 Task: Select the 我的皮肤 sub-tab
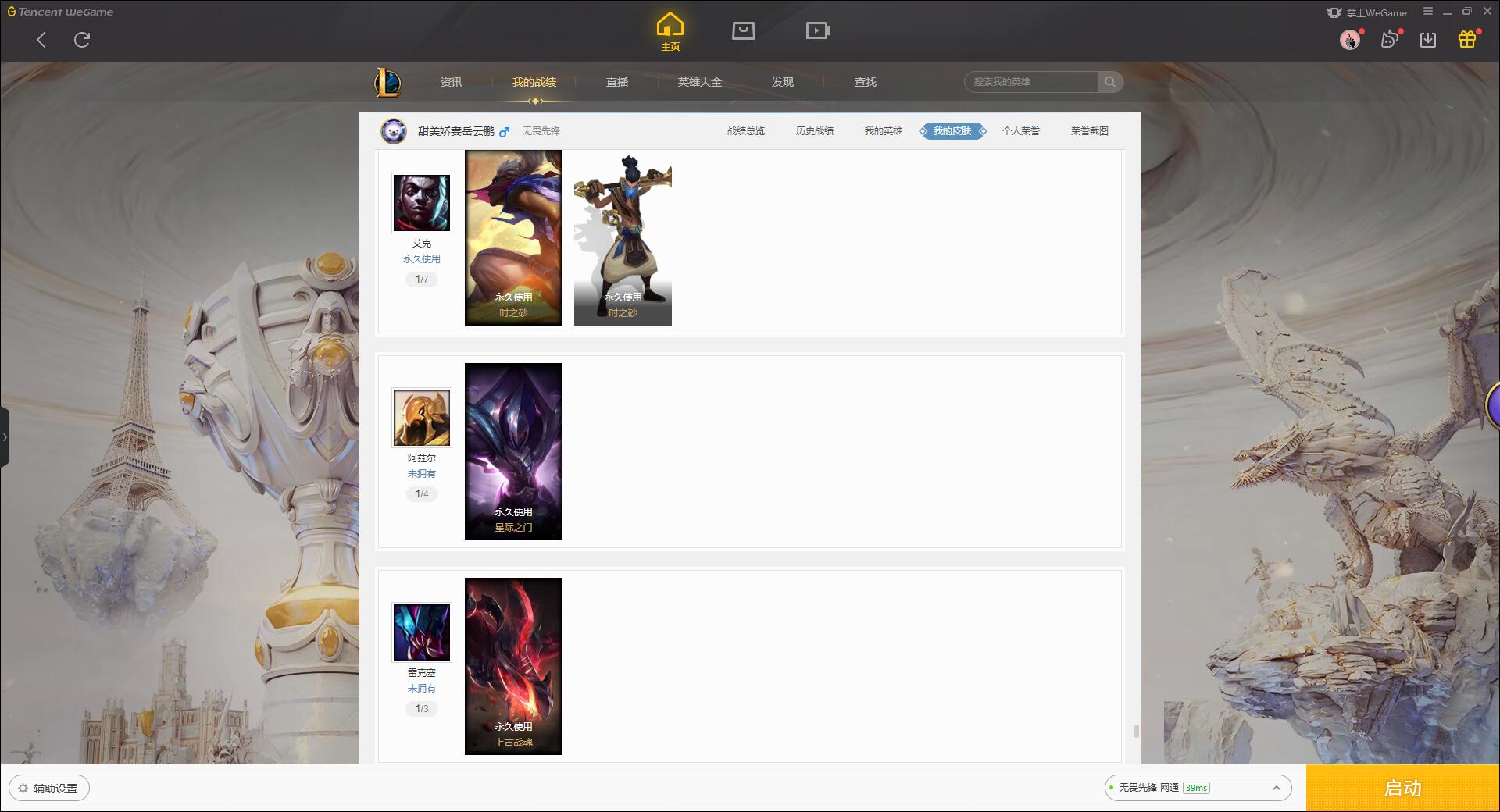pyautogui.click(x=952, y=131)
